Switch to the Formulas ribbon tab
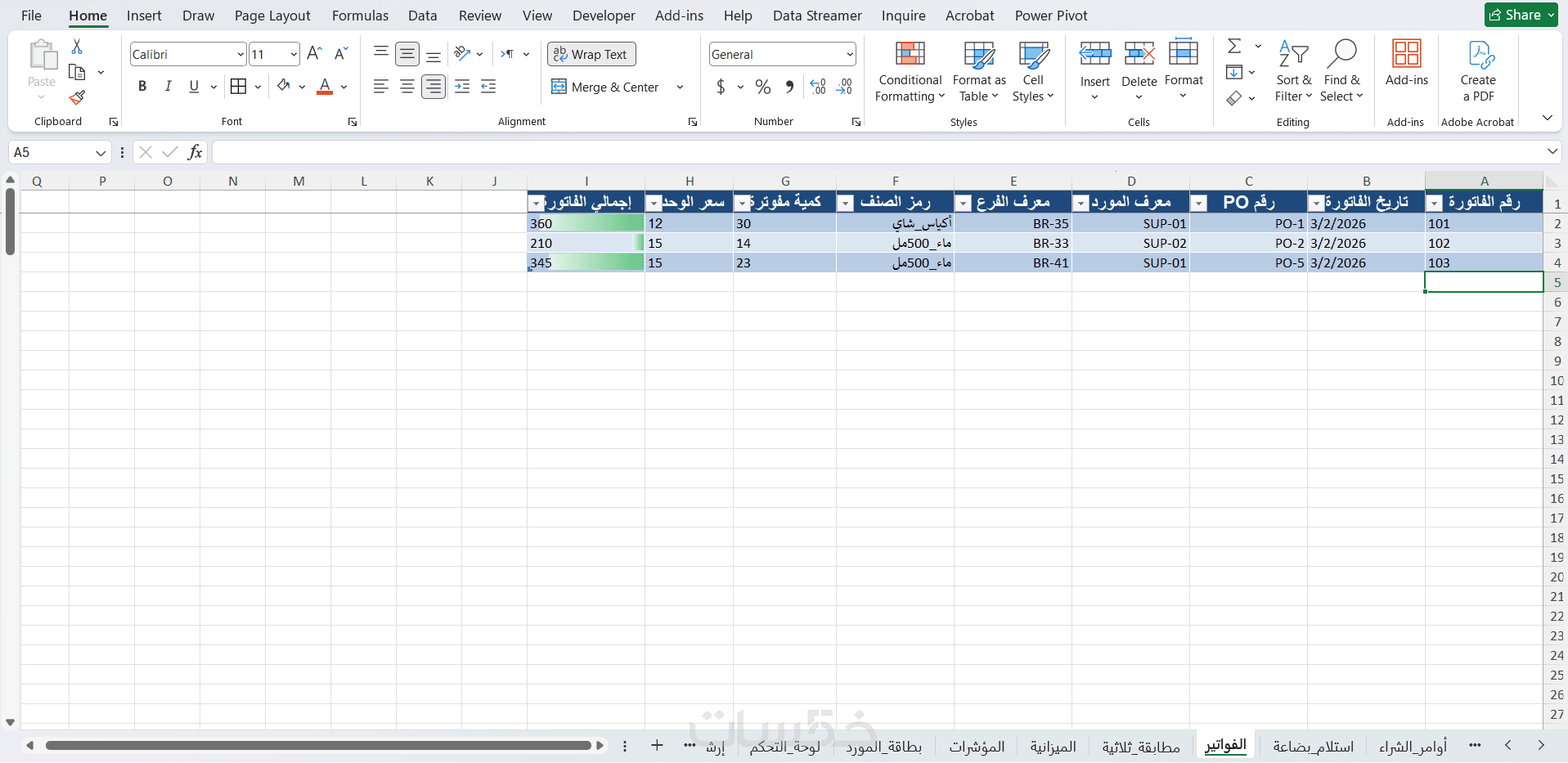 [x=360, y=16]
